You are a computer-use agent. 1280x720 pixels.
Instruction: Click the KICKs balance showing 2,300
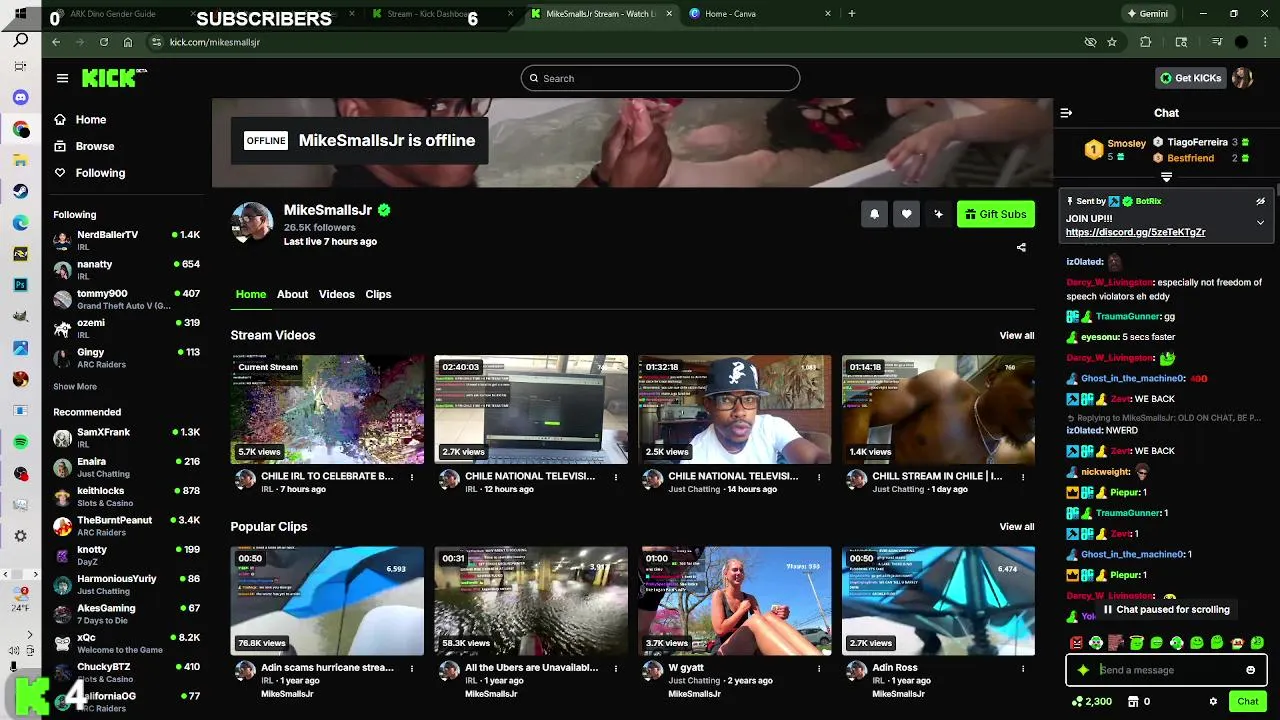(1091, 702)
